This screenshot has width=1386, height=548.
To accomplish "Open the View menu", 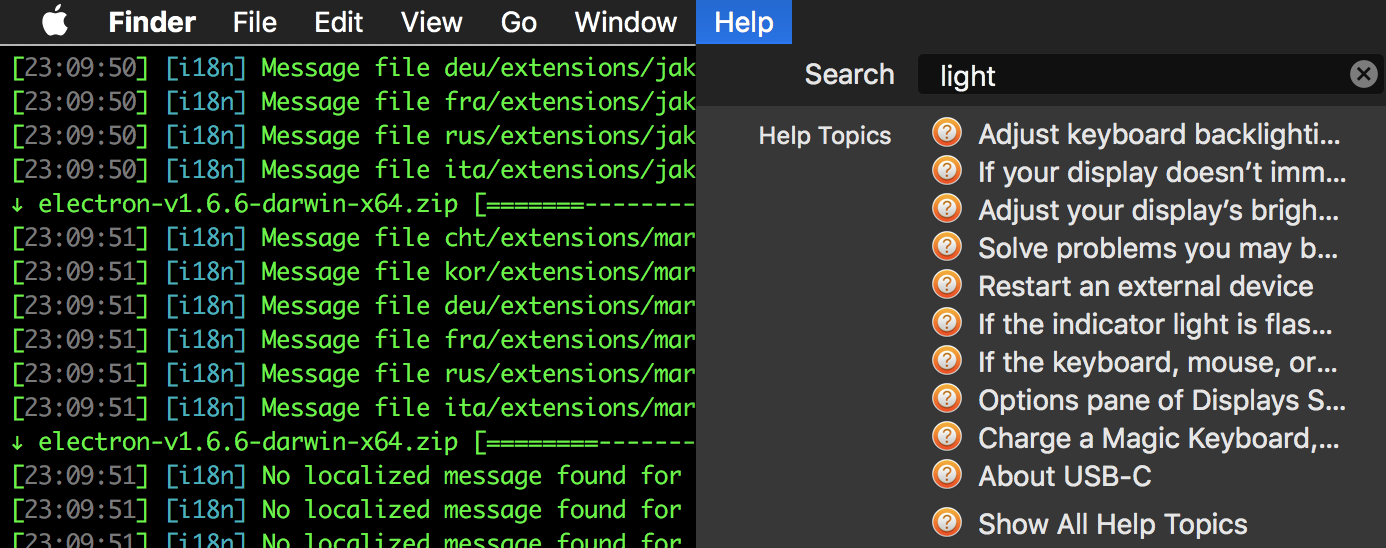I will (x=433, y=22).
